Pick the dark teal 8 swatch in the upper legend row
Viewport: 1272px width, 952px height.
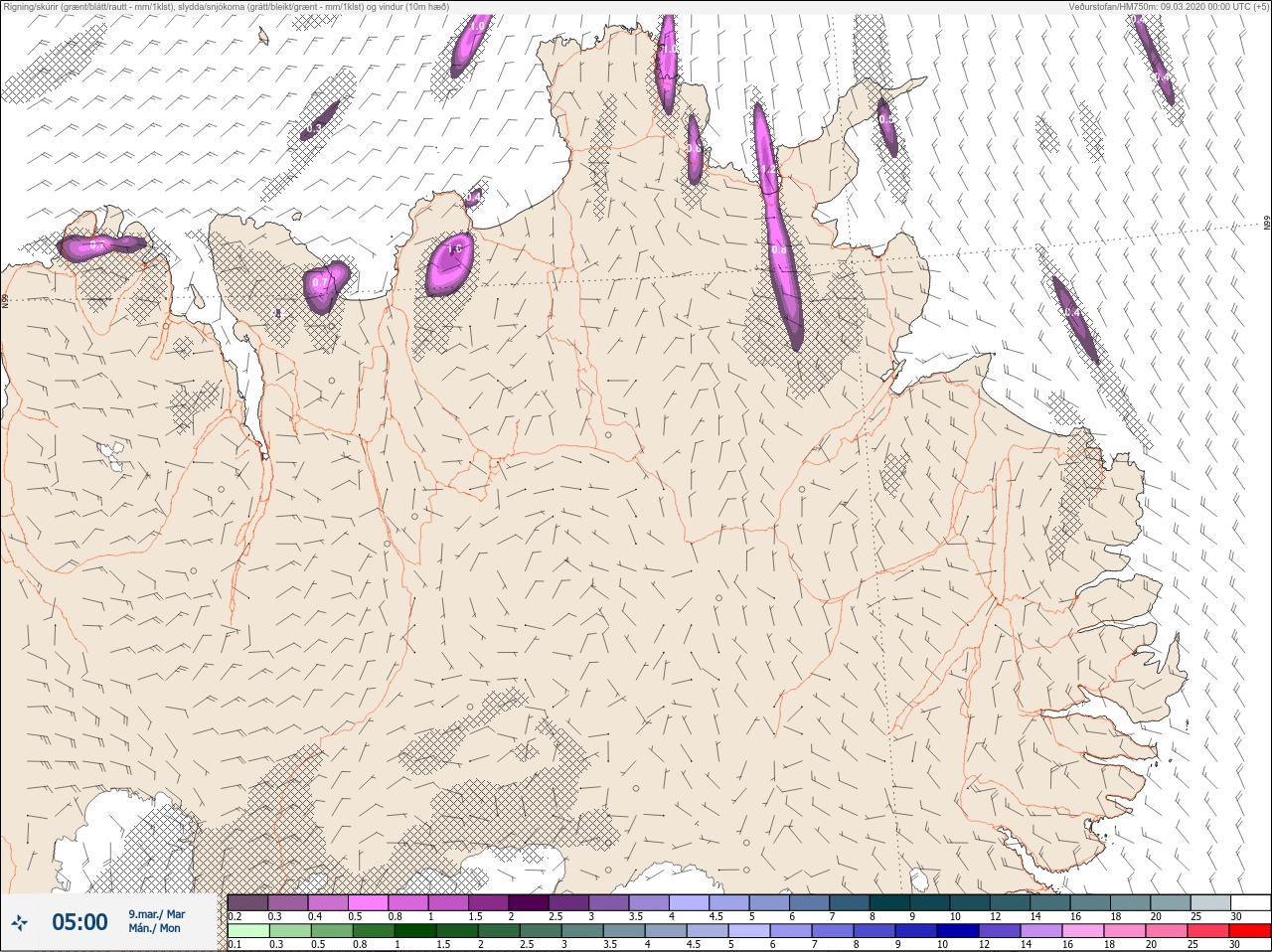889,902
